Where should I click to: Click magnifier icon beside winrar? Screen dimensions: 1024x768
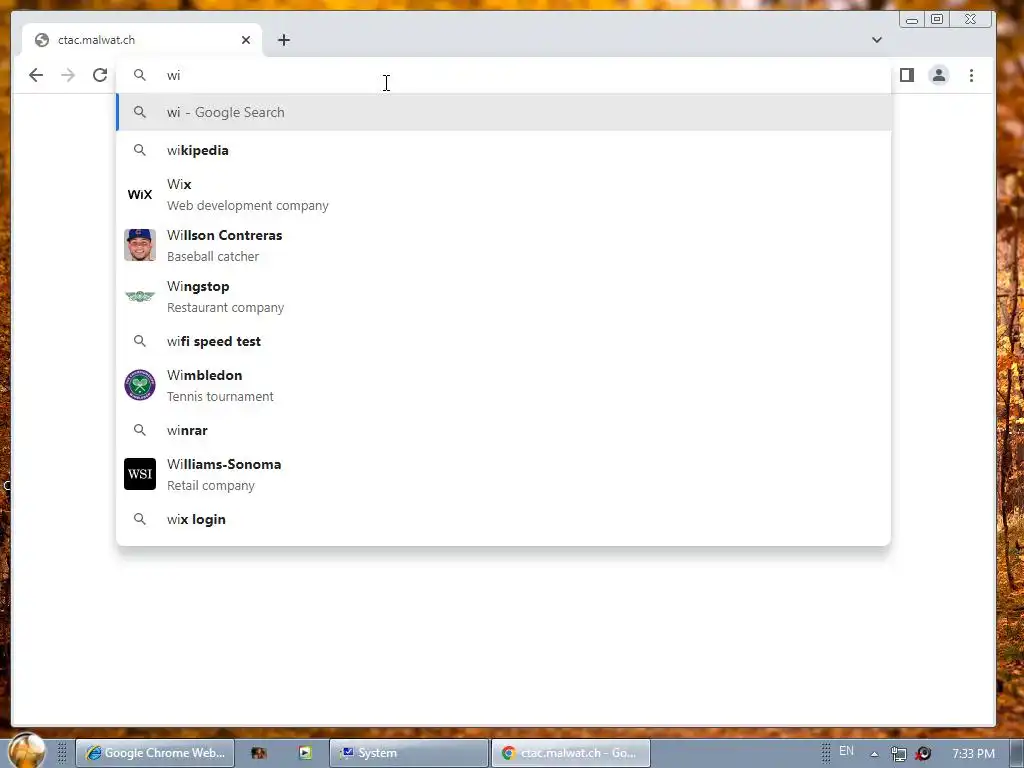(x=140, y=430)
